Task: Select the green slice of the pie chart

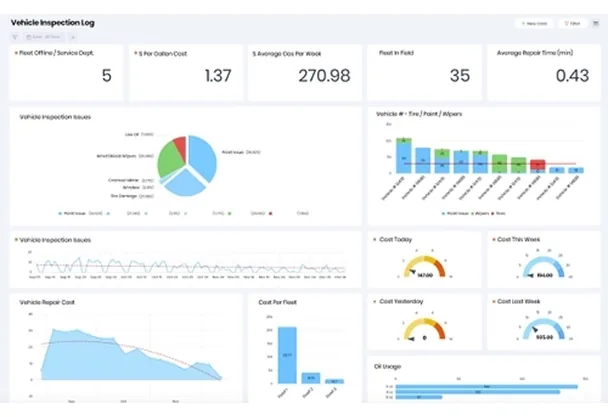Action: (169, 159)
